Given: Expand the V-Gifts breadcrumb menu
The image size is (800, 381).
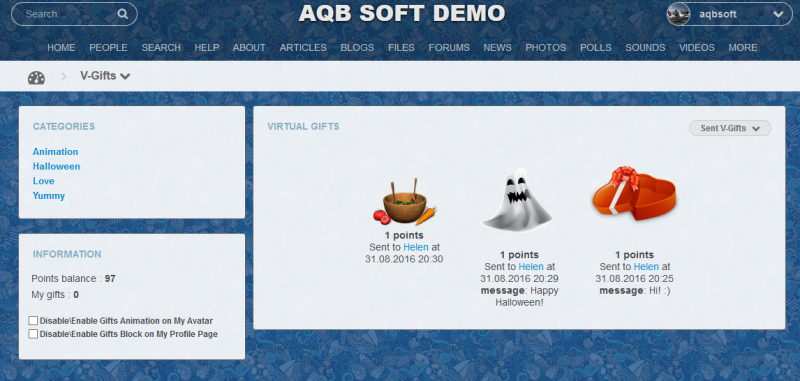Looking at the screenshot, I should [105, 76].
